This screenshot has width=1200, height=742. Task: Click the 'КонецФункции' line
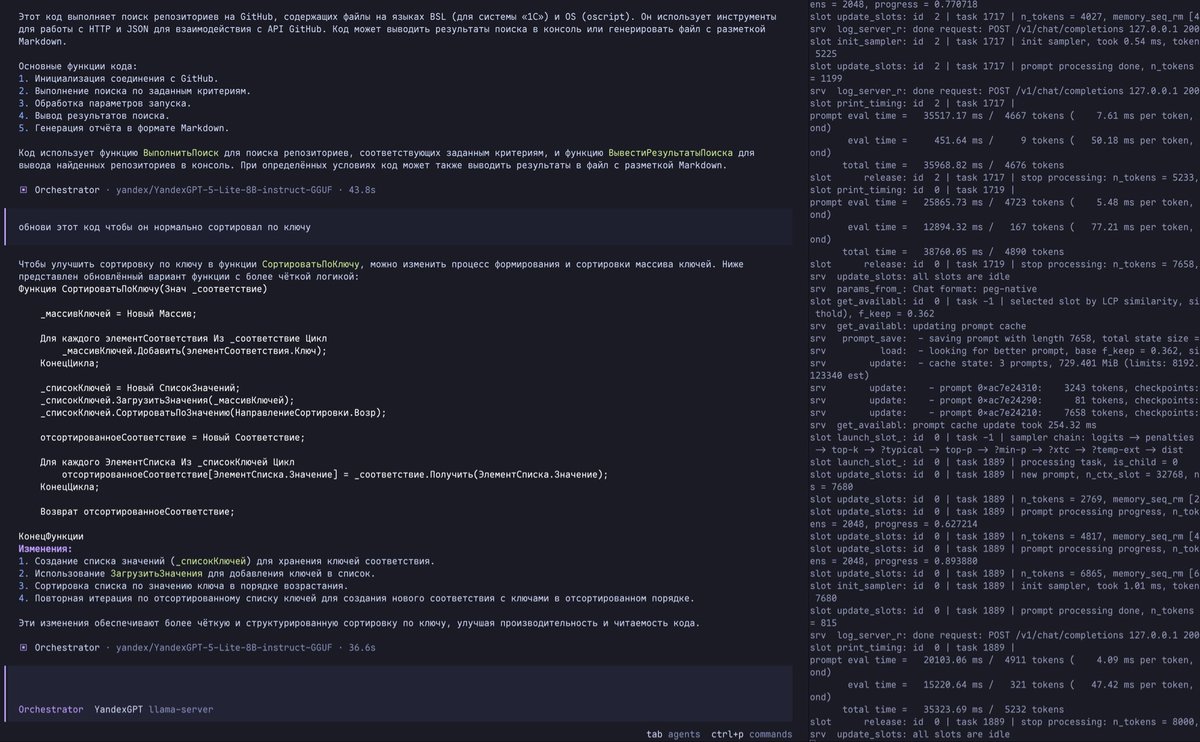pos(51,536)
